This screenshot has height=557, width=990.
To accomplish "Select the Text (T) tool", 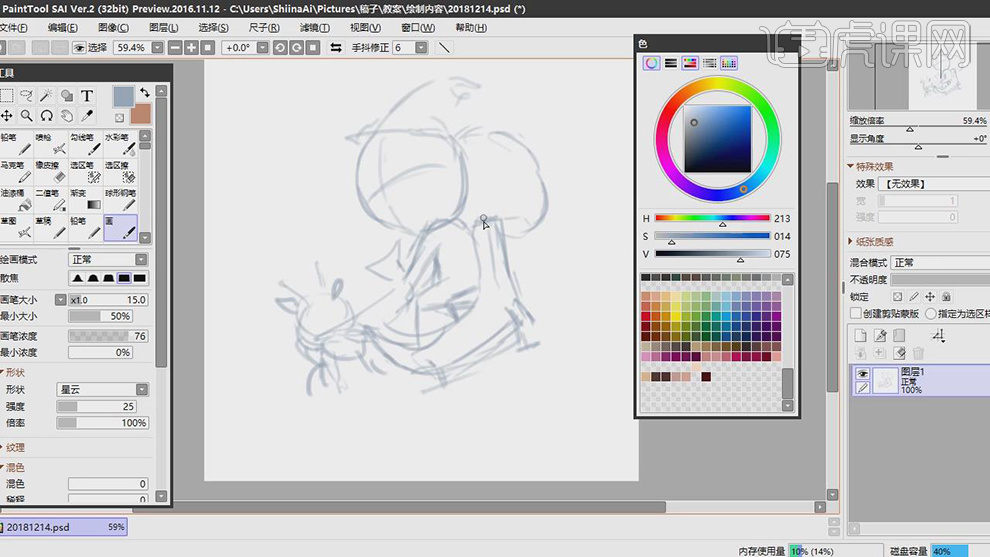I will [86, 95].
